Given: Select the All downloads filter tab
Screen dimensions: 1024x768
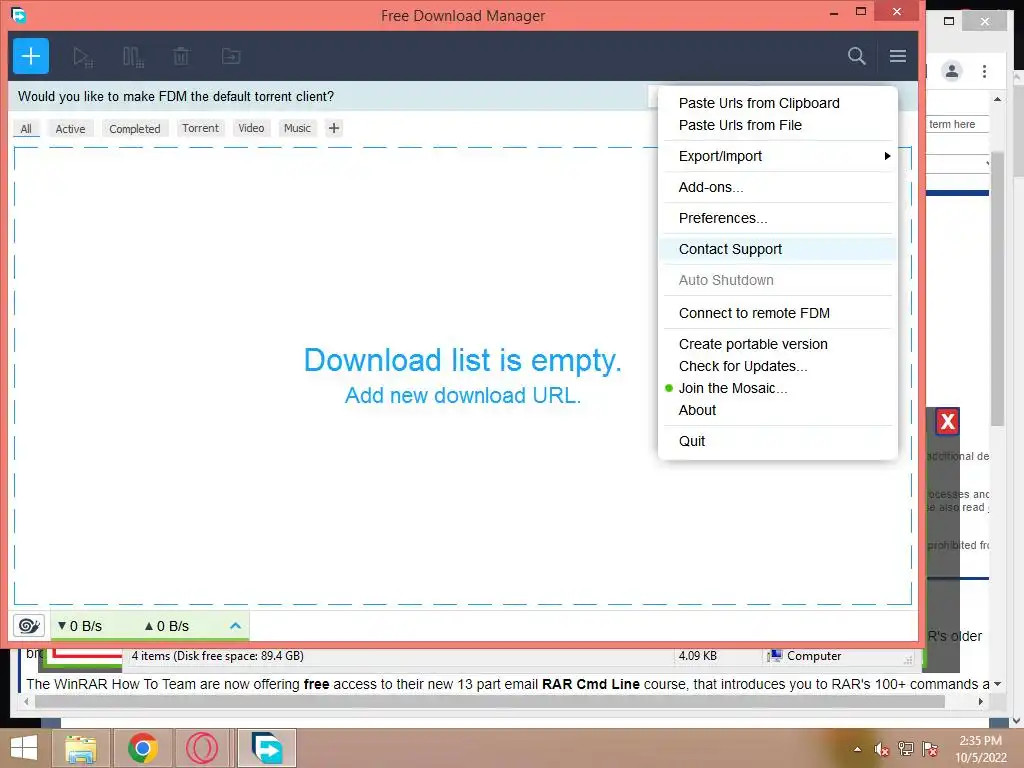Looking at the screenshot, I should pos(26,129).
